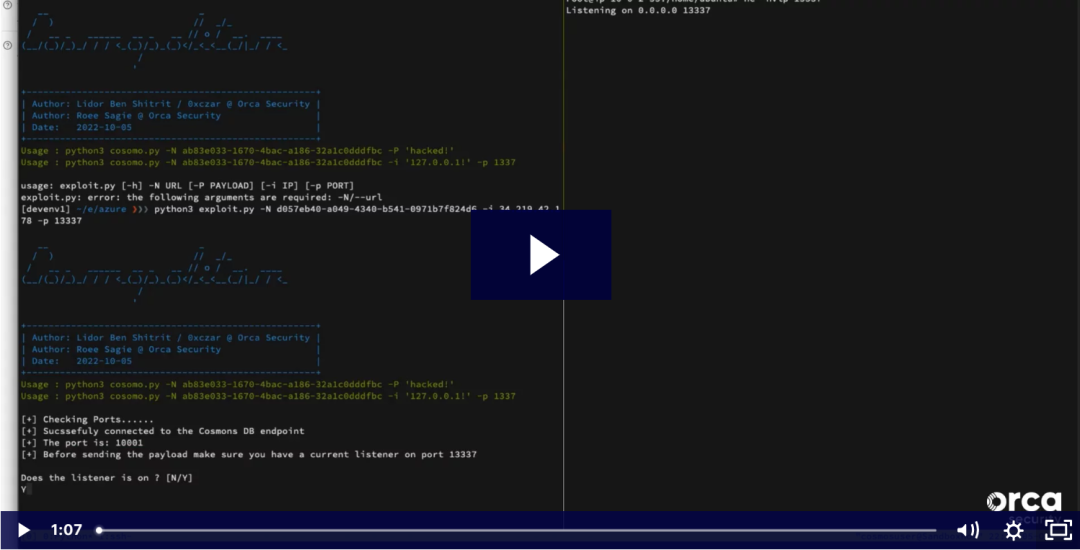Click the second question-mark help icon
This screenshot has width=1080, height=550.
pos(8,45)
